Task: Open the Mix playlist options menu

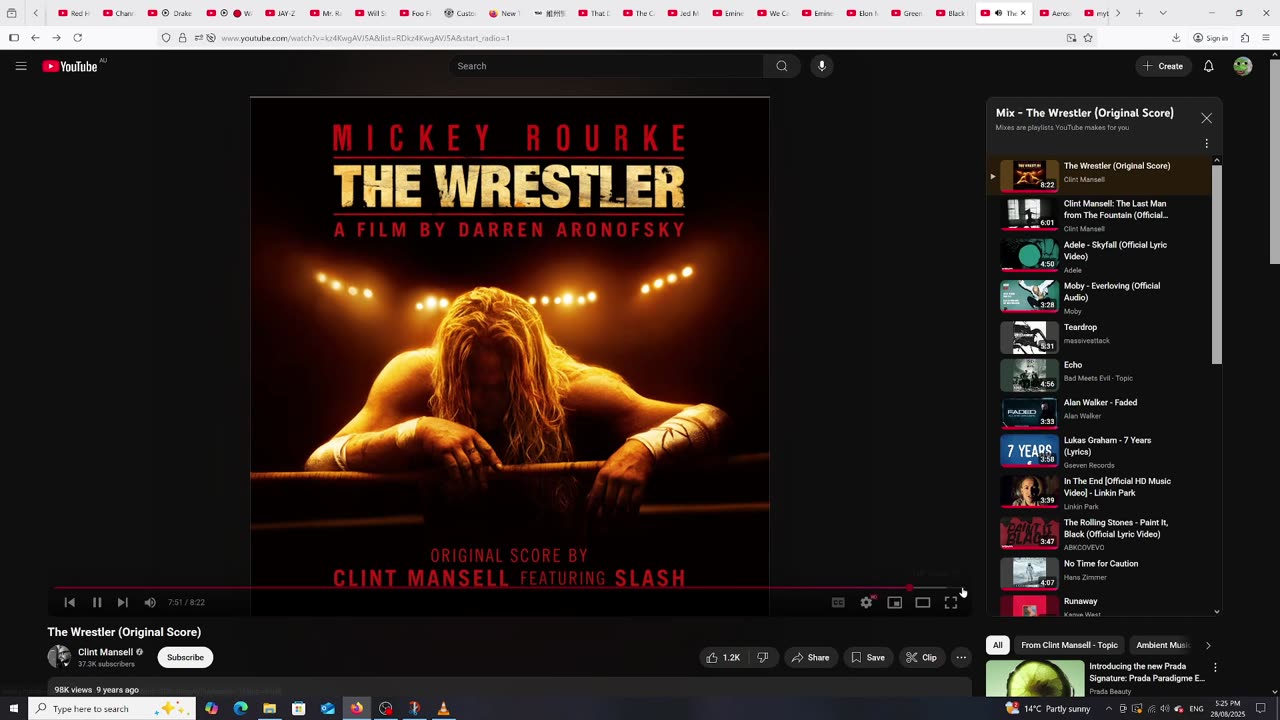Action: click(x=1206, y=144)
